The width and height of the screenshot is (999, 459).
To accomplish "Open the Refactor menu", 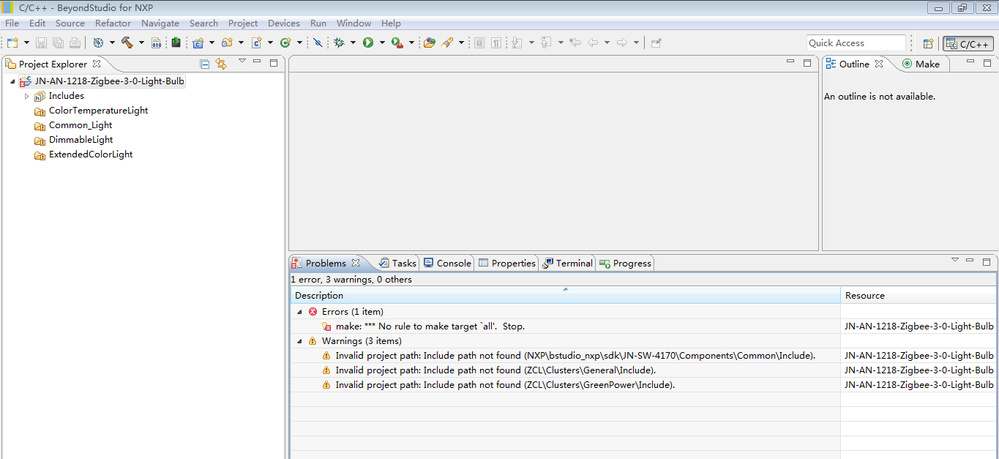I will pos(113,23).
